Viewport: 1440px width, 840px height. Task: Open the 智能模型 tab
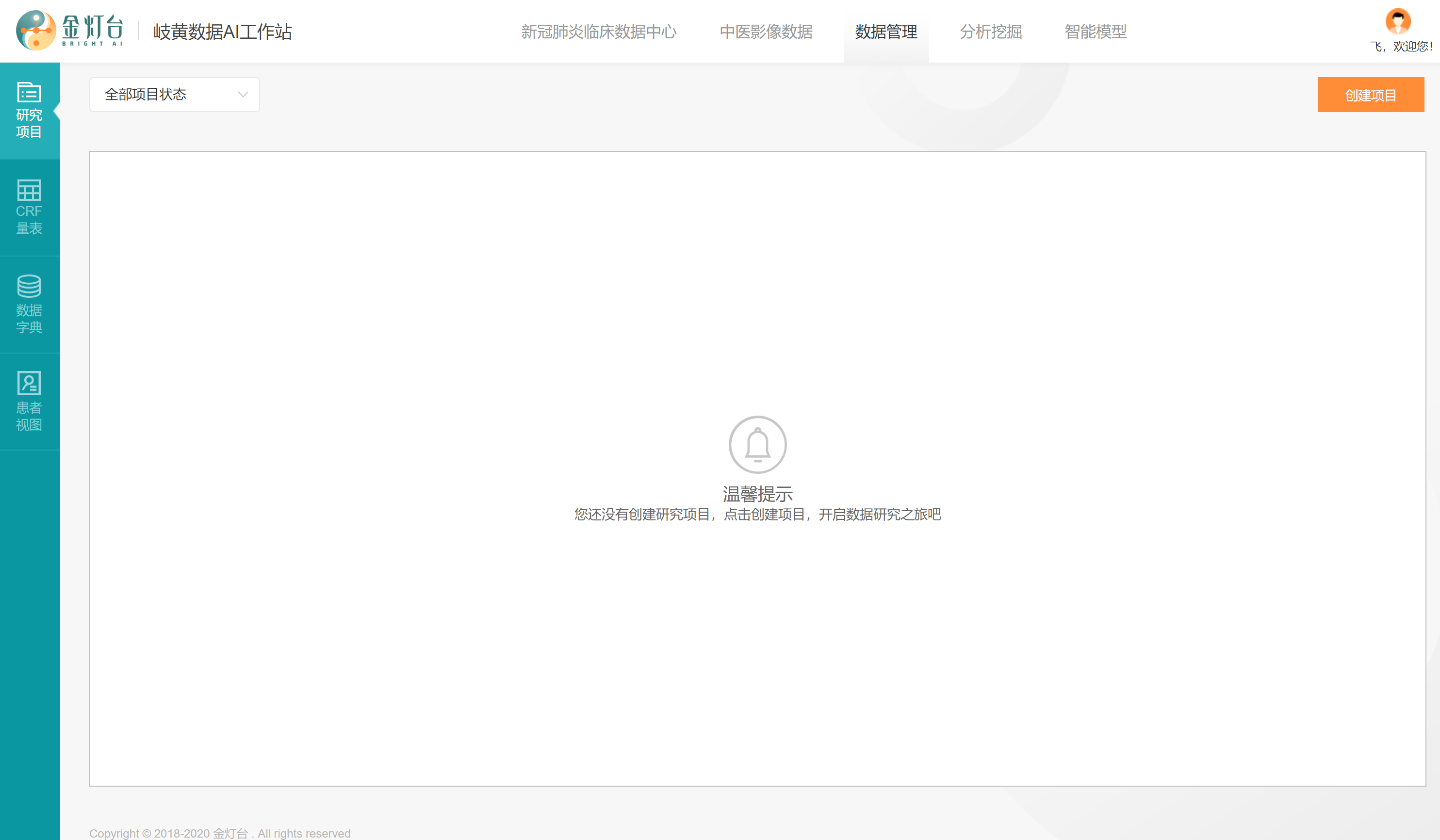1095,32
